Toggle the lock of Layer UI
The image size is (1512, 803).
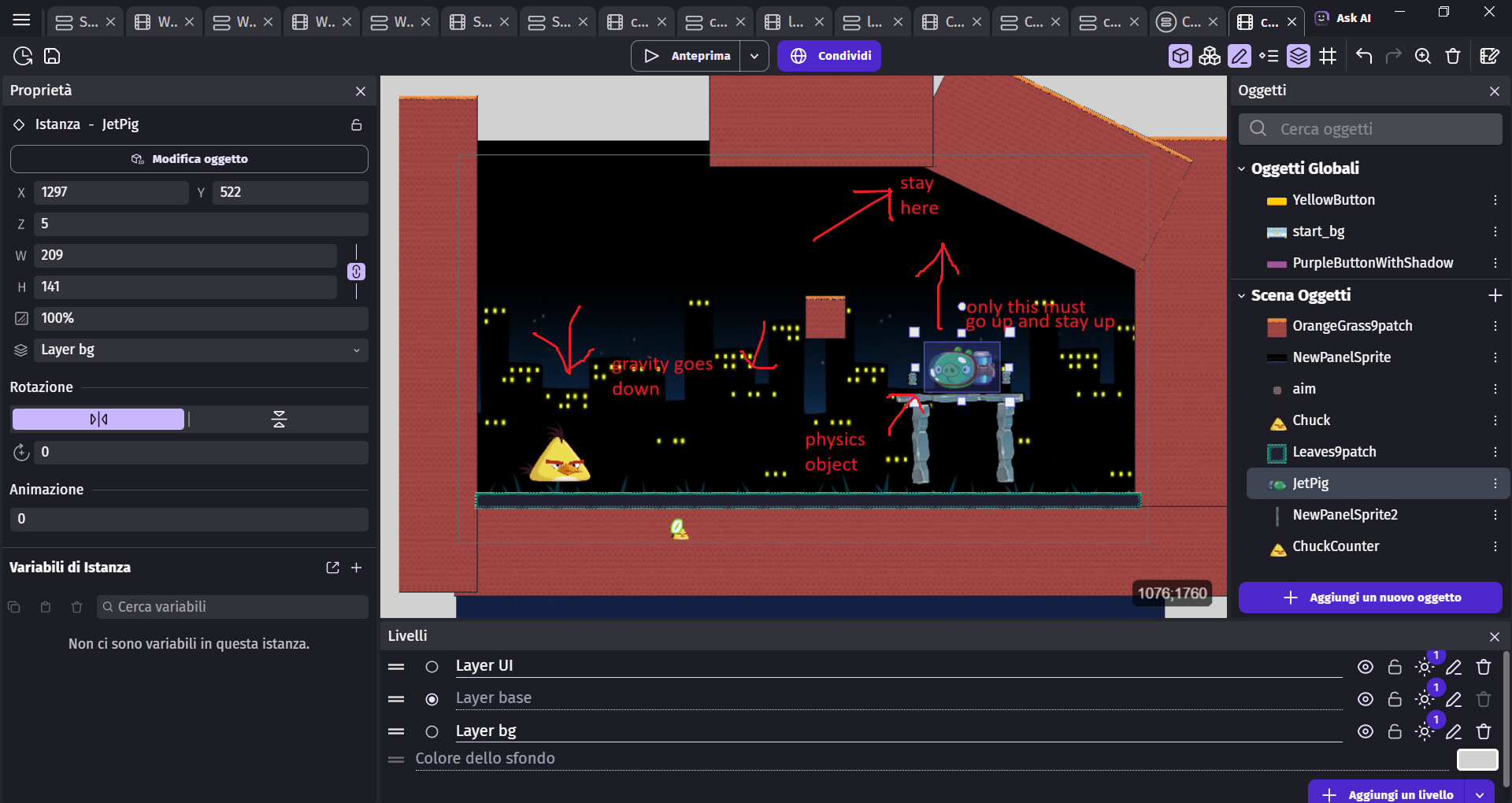pyautogui.click(x=1395, y=667)
